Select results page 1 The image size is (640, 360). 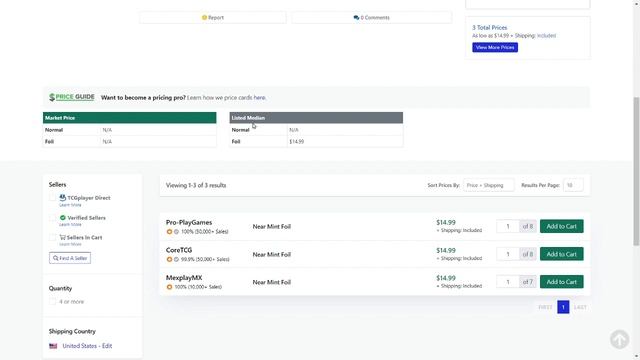point(563,307)
